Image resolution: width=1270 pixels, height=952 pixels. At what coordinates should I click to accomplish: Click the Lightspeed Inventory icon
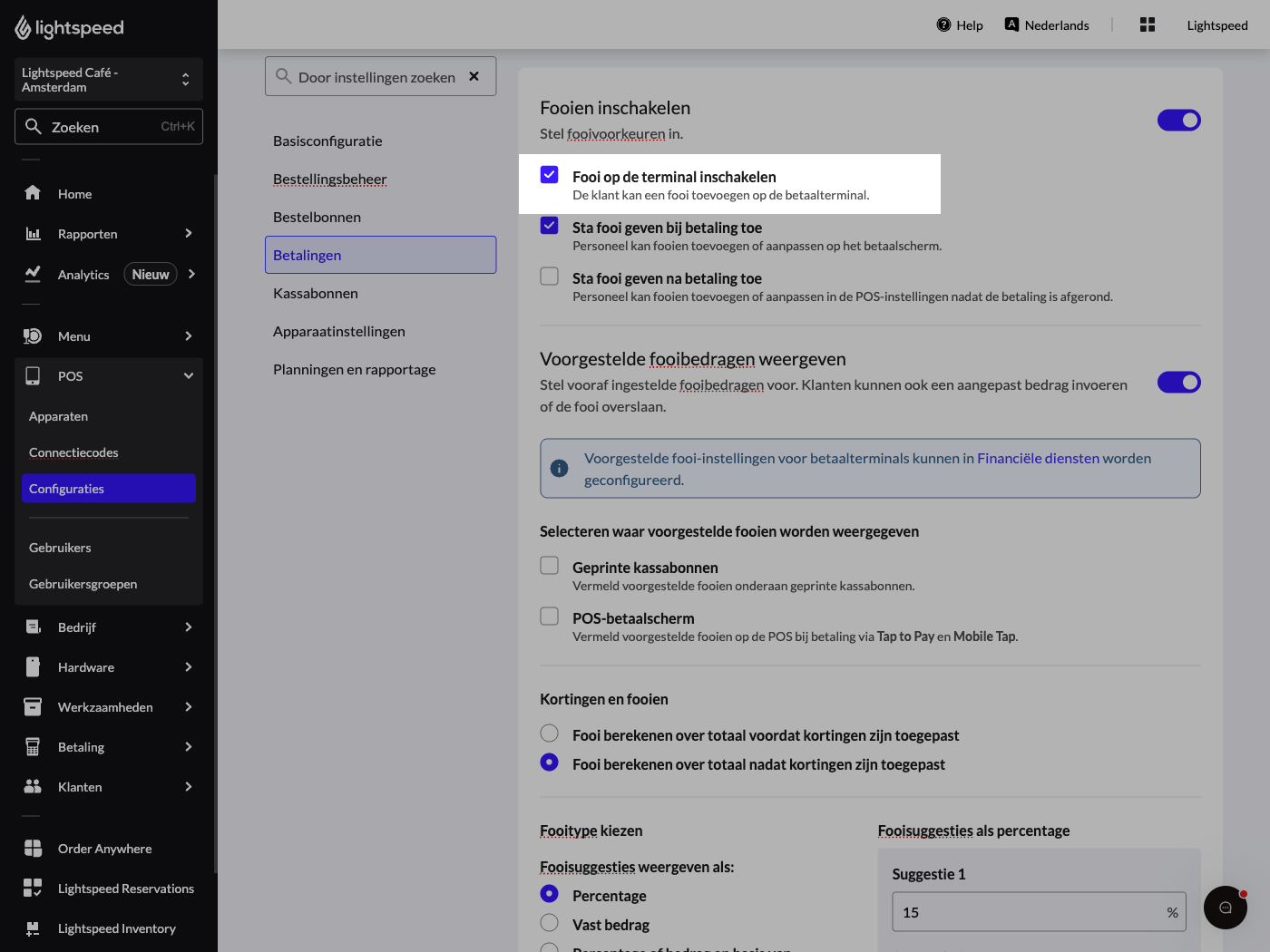33,928
